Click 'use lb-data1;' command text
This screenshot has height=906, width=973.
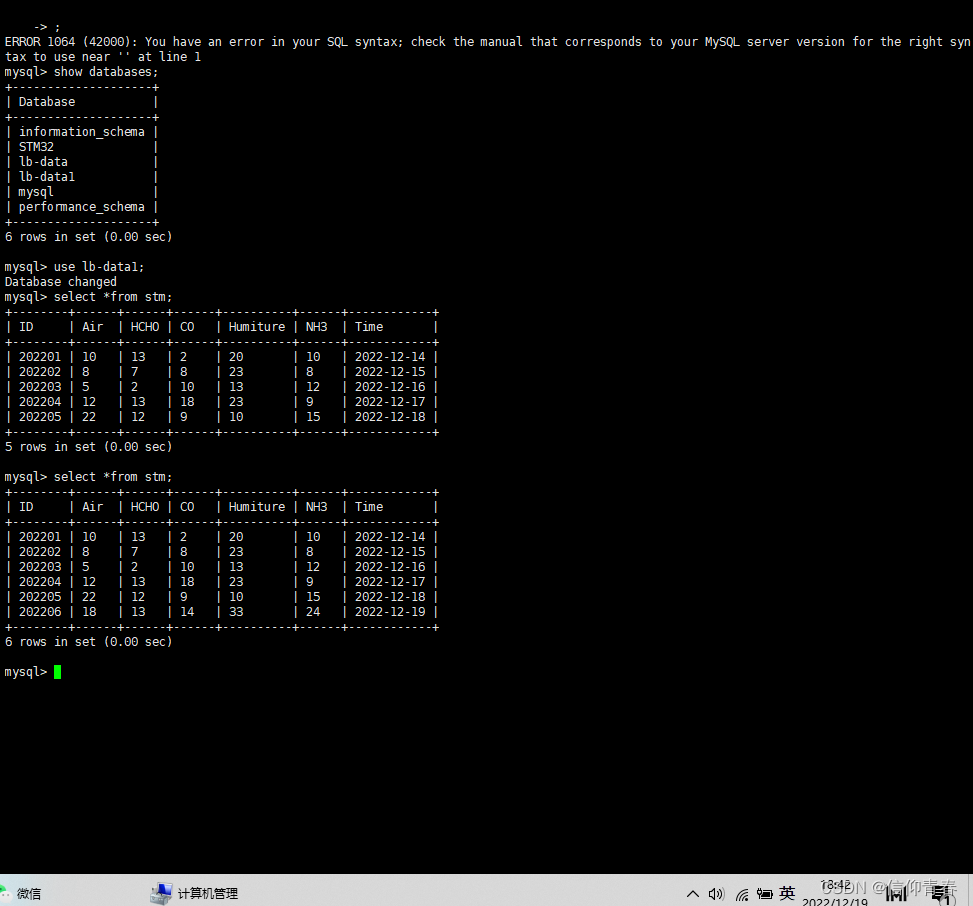(99, 267)
